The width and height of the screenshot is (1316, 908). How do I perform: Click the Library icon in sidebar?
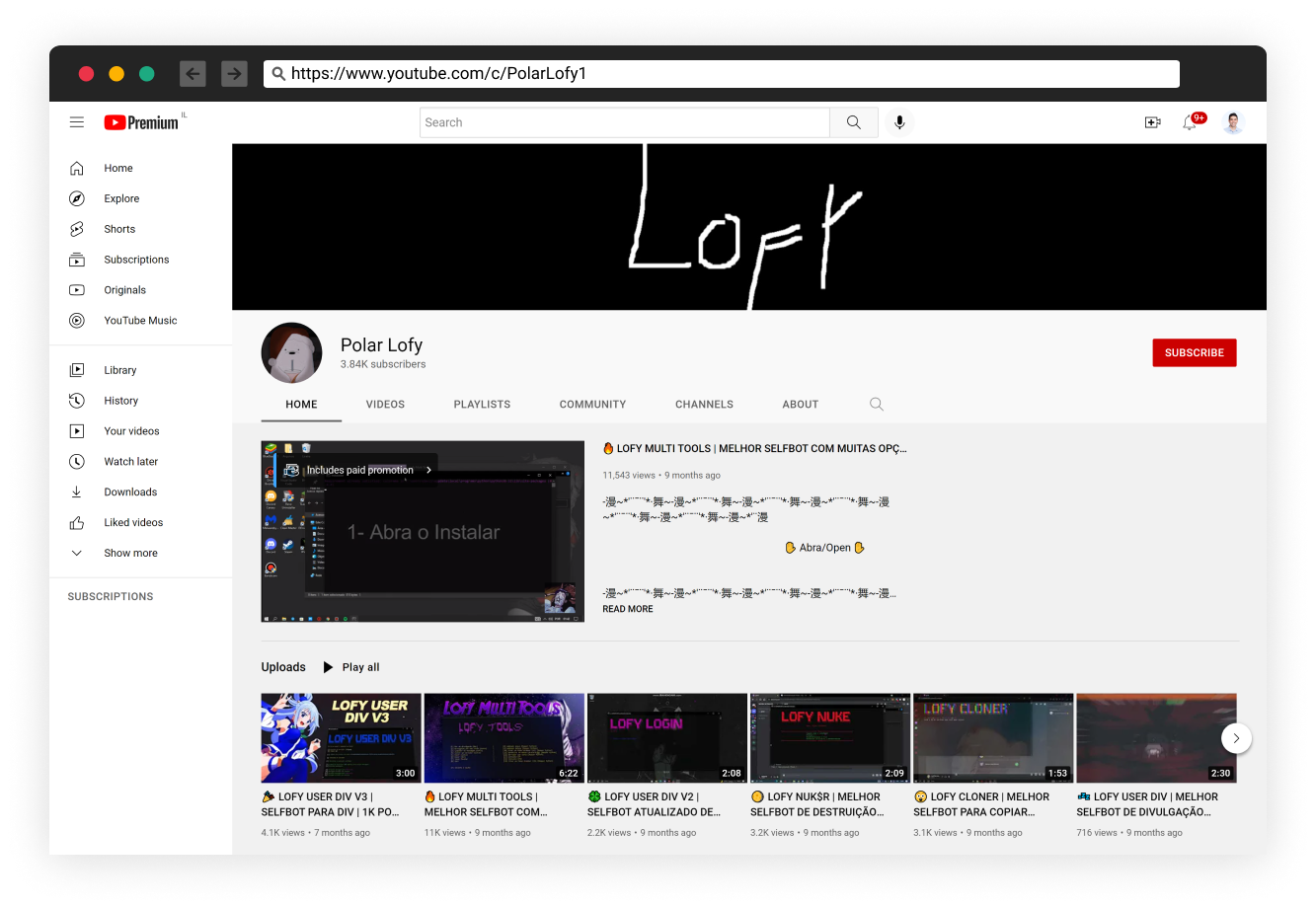tap(77, 370)
